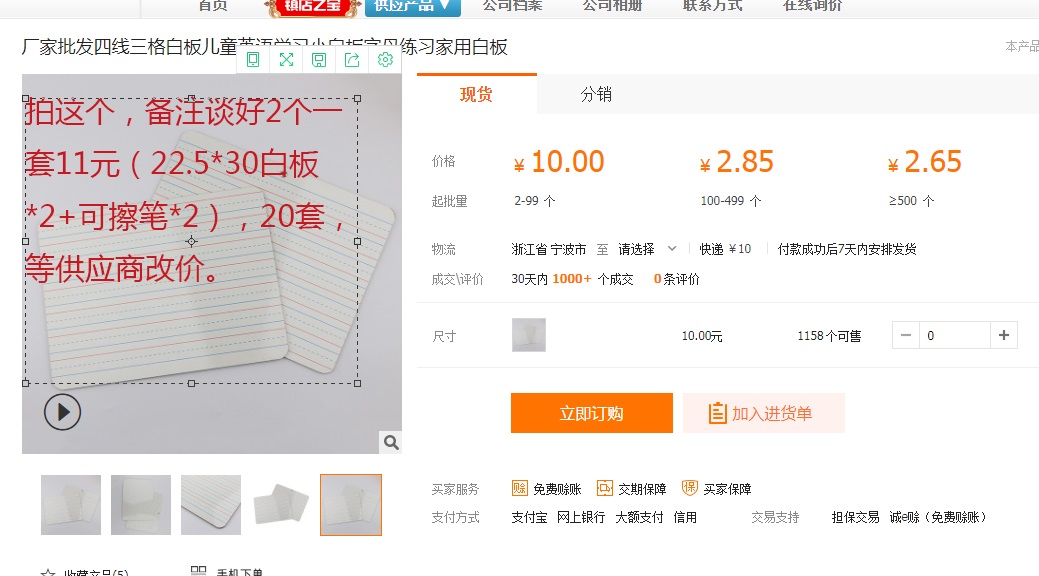1039x576 pixels.
Task: Increase quantity with the plus button
Action: click(x=1003, y=335)
